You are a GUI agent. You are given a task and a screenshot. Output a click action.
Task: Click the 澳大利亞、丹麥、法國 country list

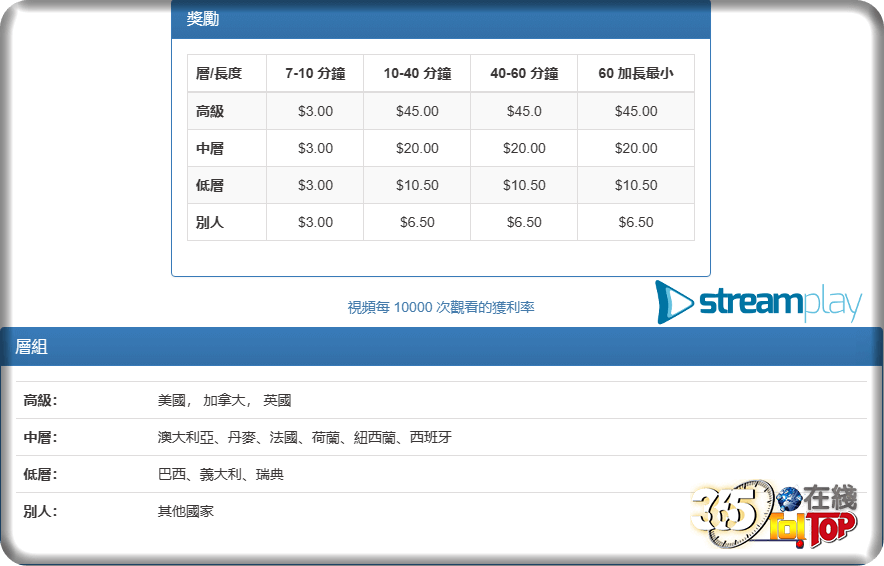(x=304, y=437)
